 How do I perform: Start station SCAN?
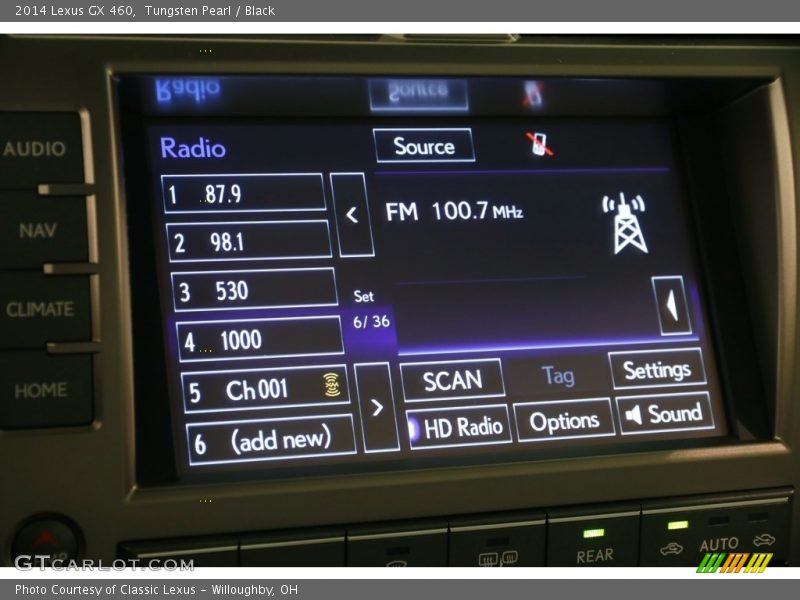click(452, 380)
